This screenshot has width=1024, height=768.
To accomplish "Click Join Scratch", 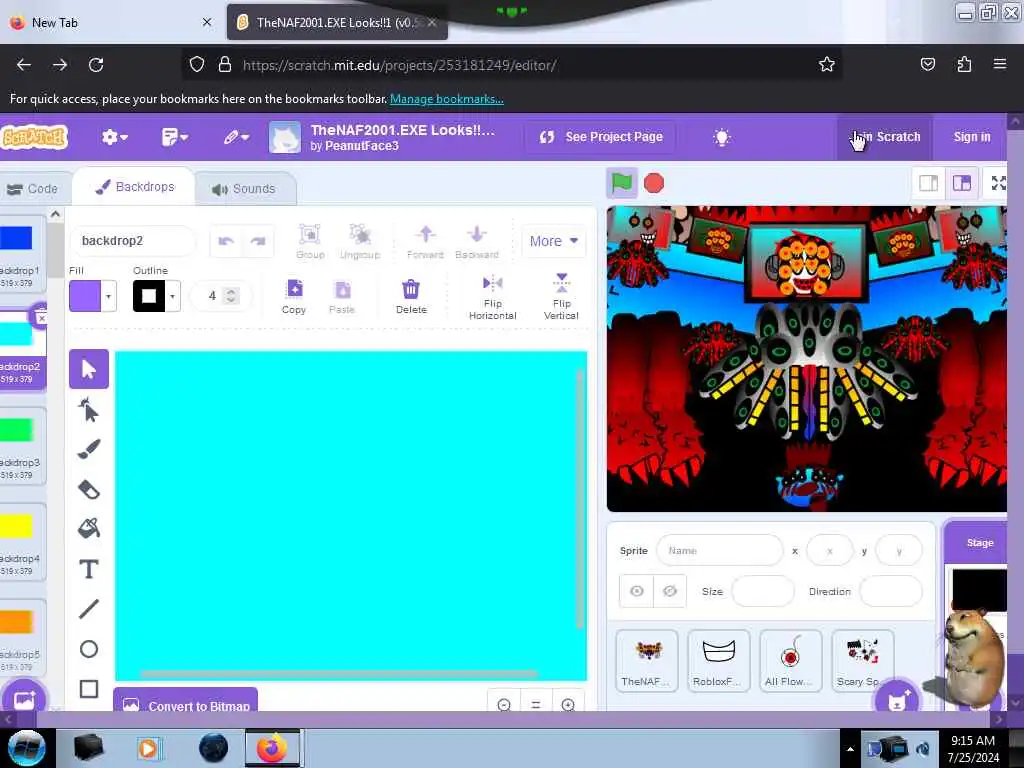I will point(886,137).
